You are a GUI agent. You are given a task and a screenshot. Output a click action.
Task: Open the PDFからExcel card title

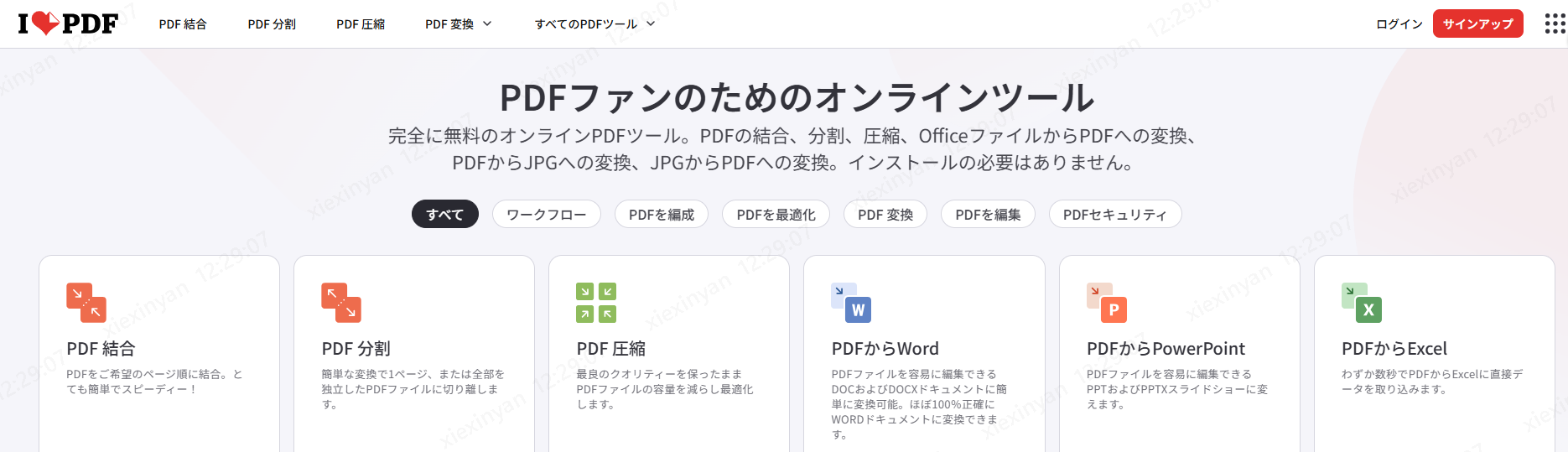coord(1394,349)
